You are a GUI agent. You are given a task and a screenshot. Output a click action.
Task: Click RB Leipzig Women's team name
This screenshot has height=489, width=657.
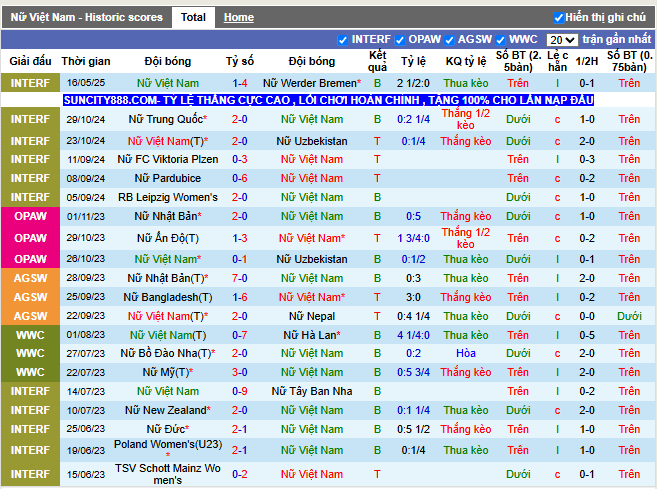click(x=168, y=197)
